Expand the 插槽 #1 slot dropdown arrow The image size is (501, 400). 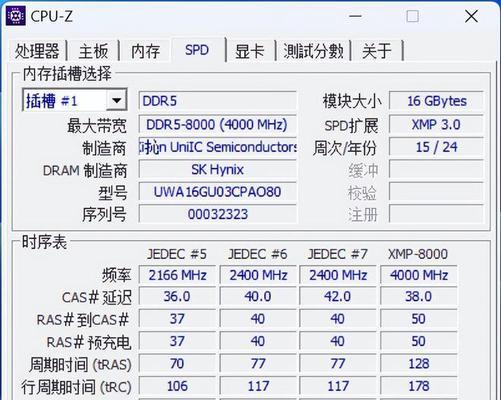[116, 100]
